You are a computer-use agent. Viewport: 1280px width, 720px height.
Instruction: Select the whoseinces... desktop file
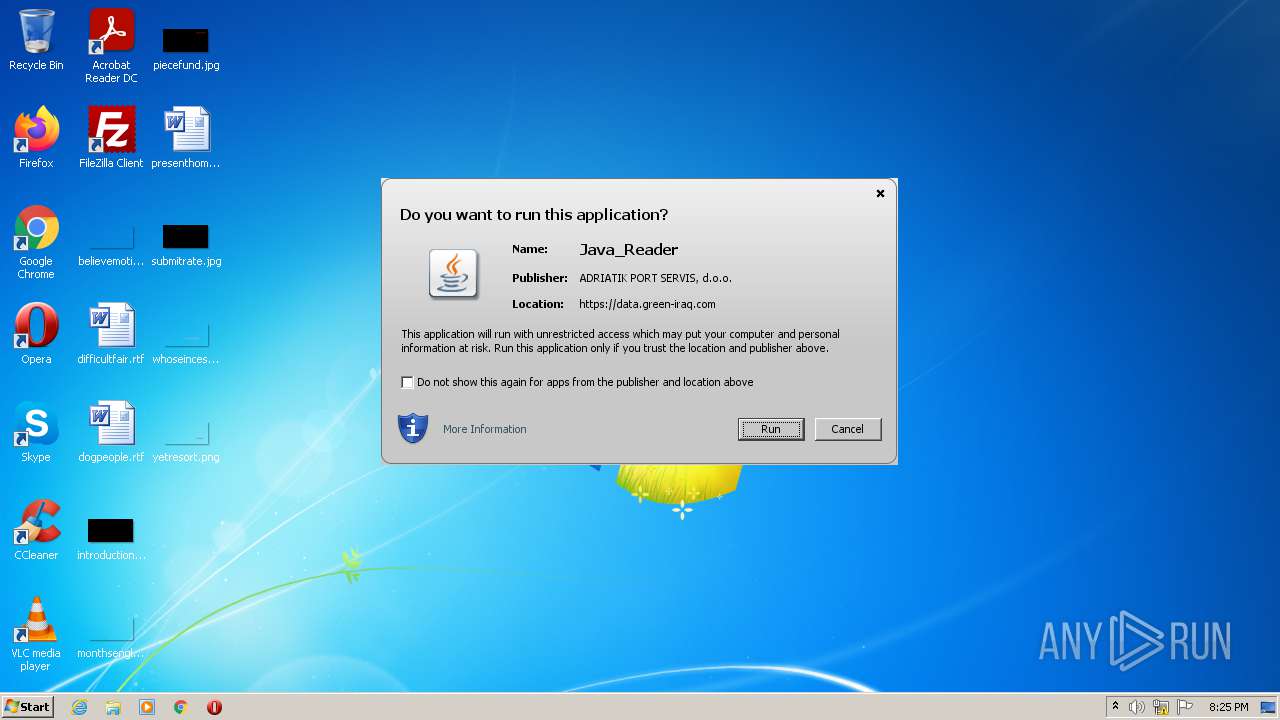pyautogui.click(x=186, y=342)
